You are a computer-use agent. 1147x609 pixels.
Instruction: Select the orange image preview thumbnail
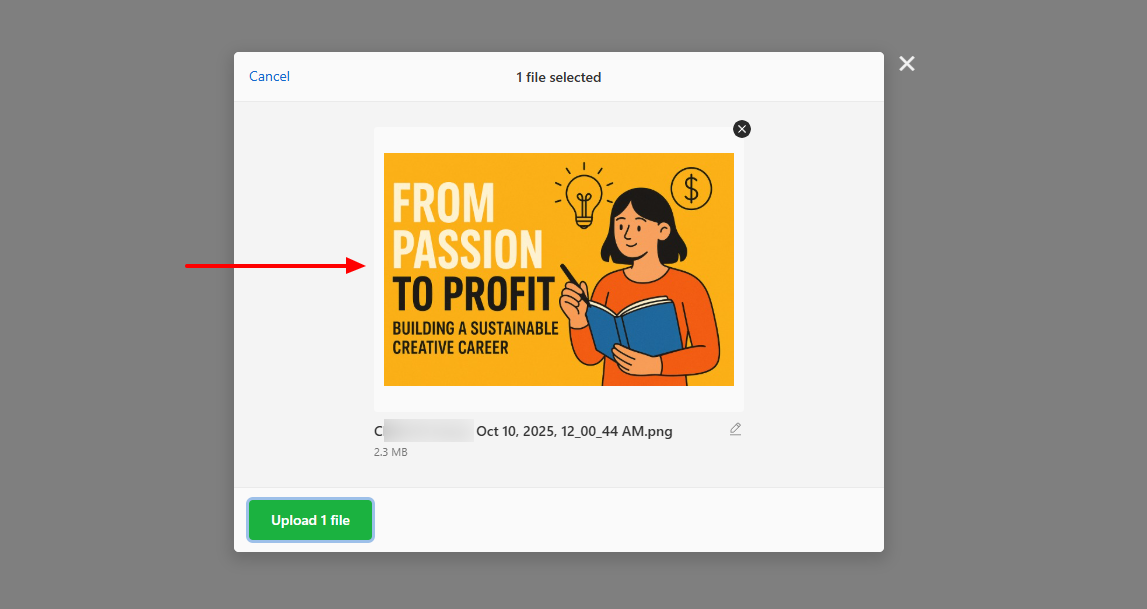click(x=559, y=269)
